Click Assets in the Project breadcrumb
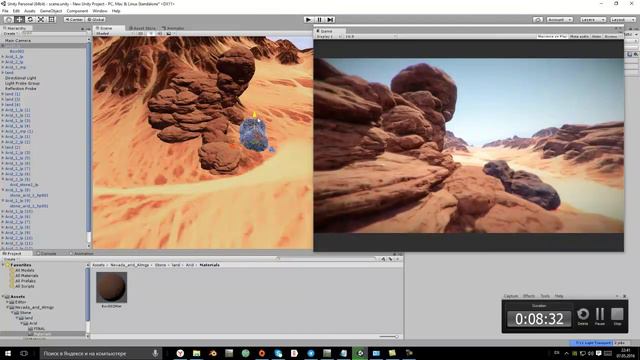 pos(98,265)
